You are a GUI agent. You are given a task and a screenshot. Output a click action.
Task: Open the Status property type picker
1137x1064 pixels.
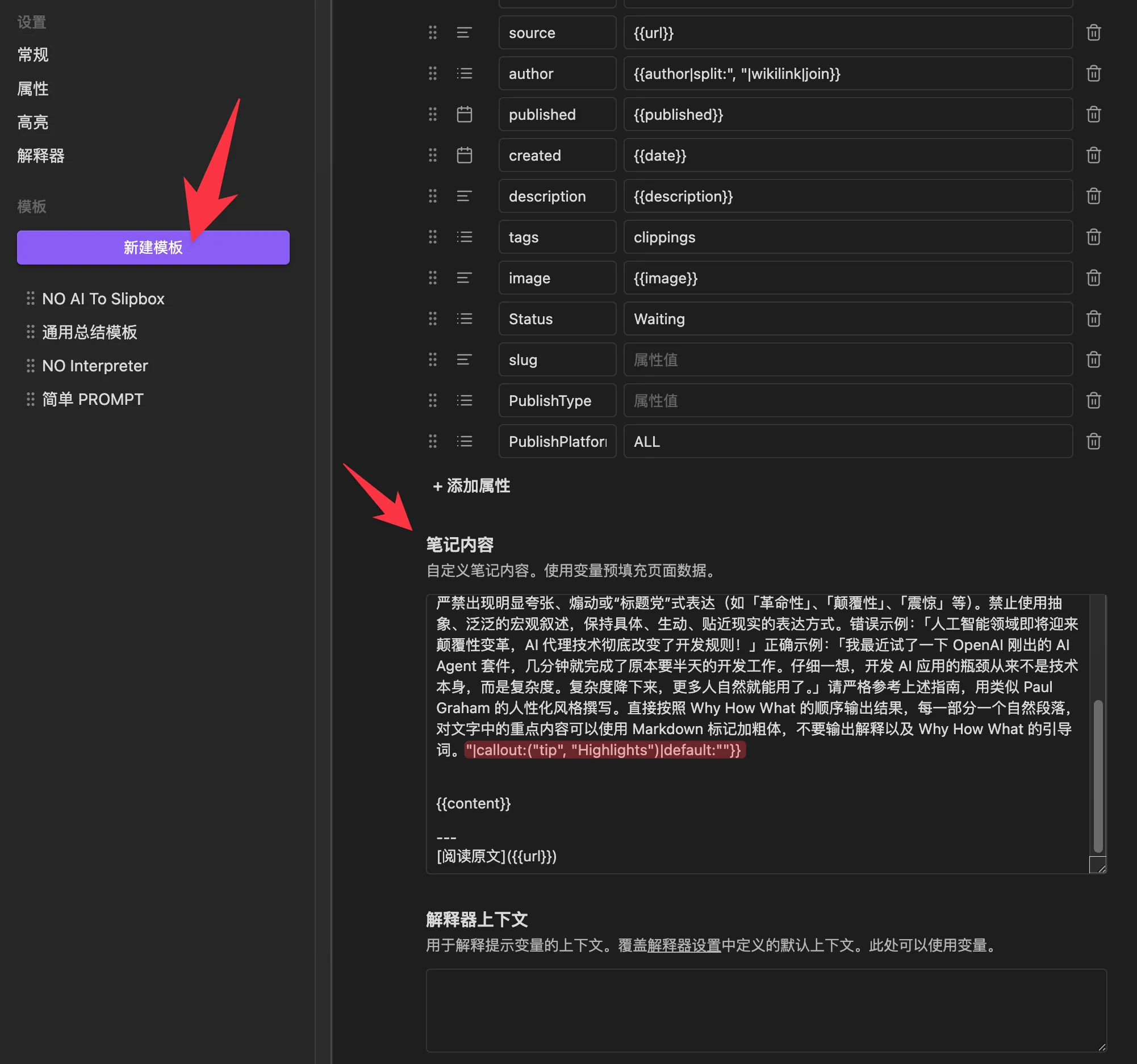coord(464,319)
